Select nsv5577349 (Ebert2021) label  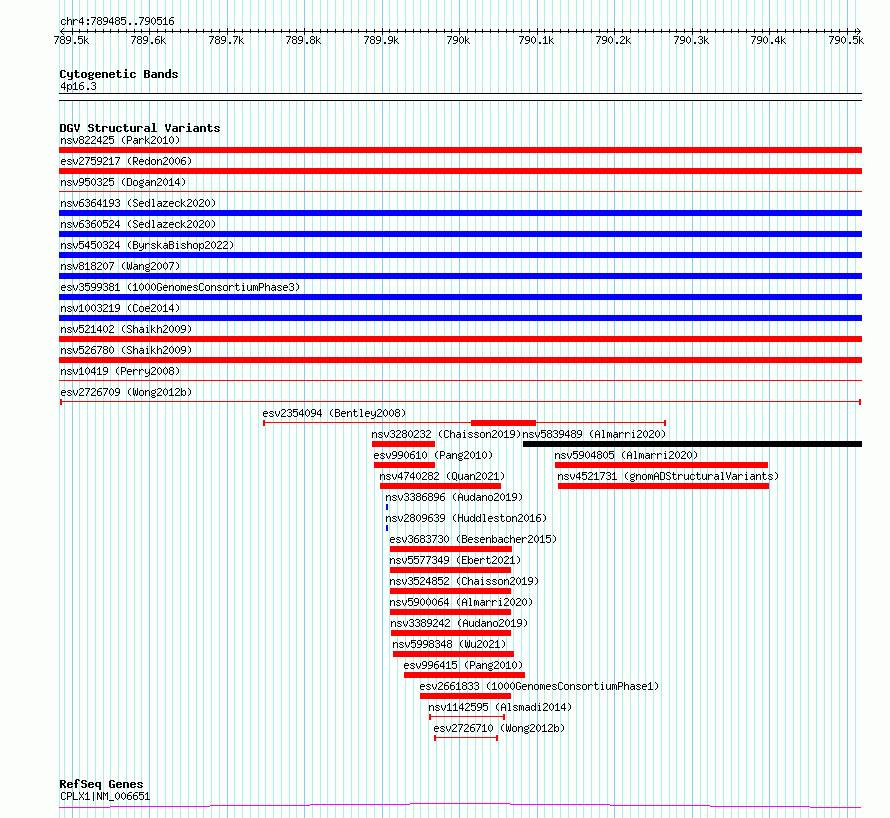(x=455, y=560)
